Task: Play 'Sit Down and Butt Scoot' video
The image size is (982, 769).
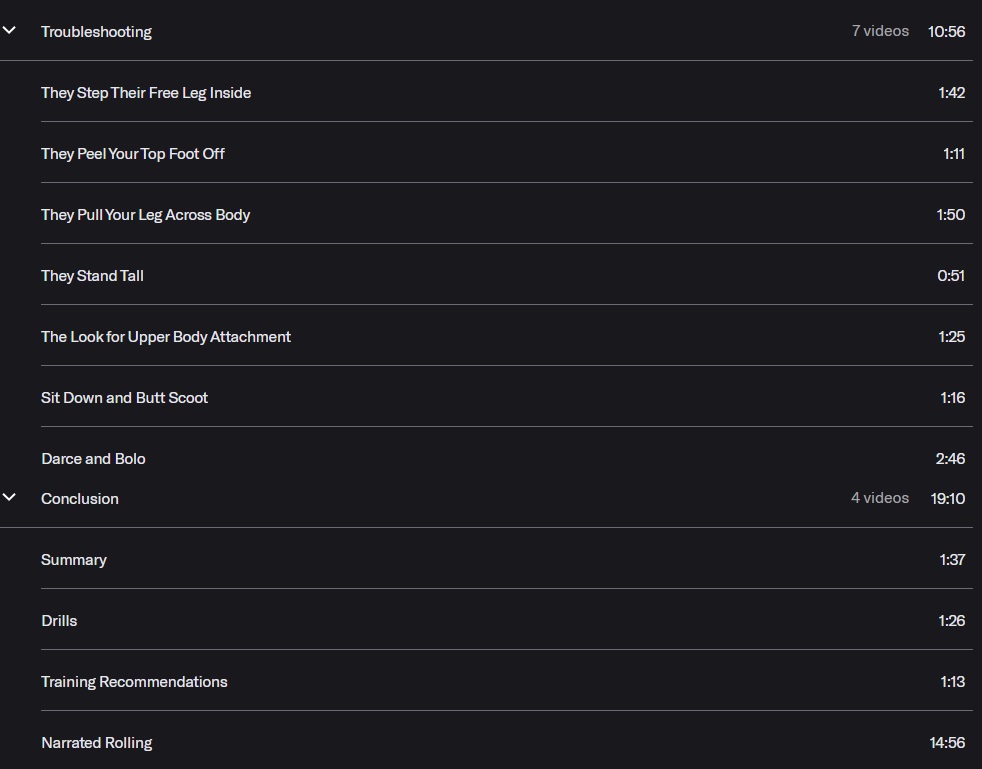Action: 125,398
